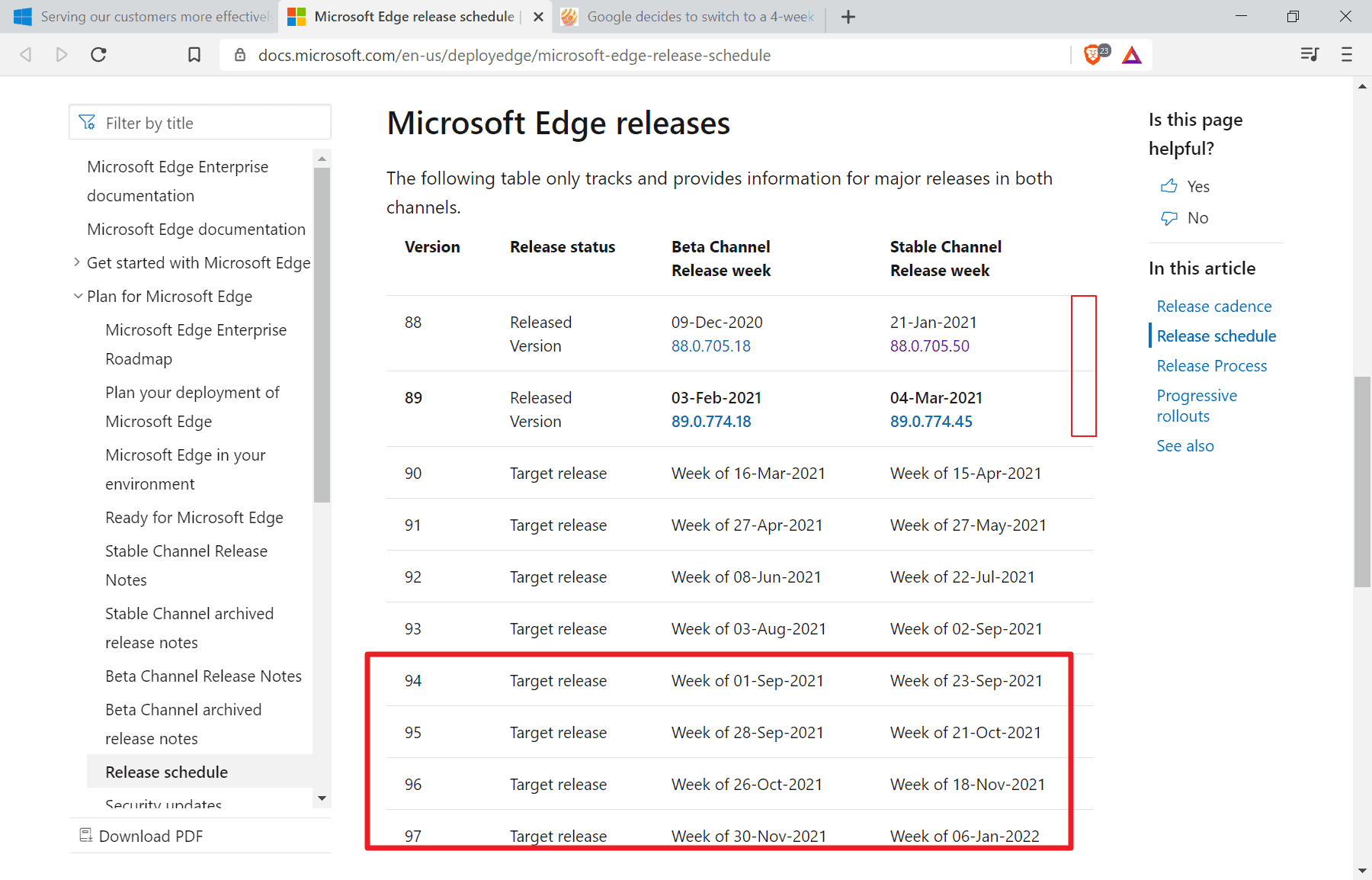Open stable version 89.0.774.45 link
Image resolution: width=1372 pixels, height=880 pixels.
click(931, 422)
